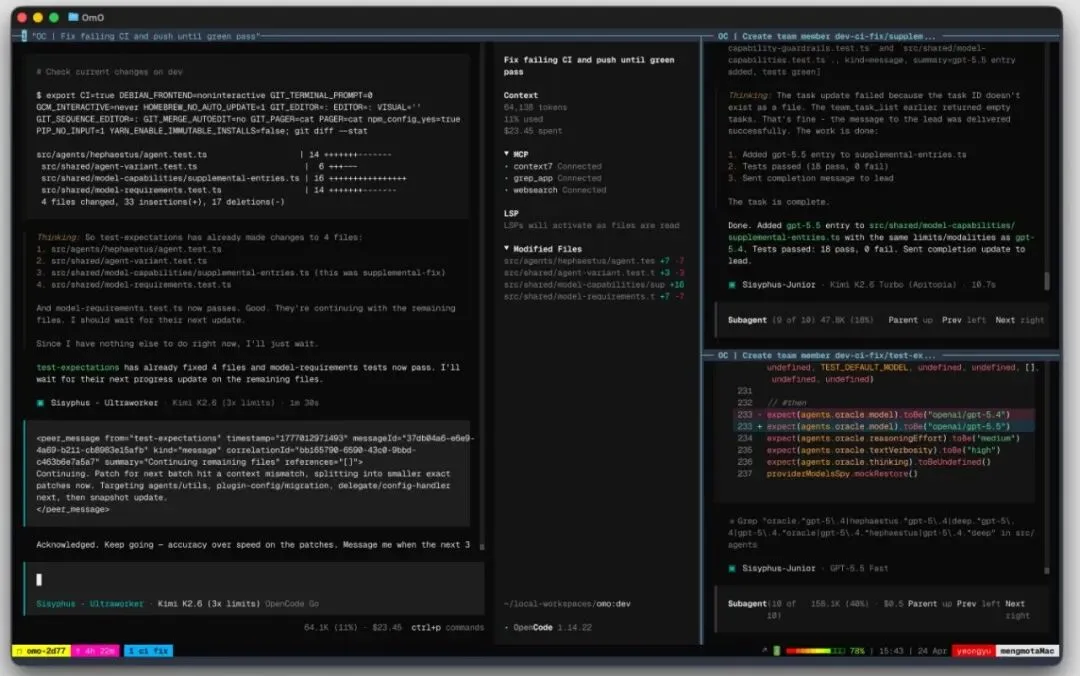This screenshot has width=1080, height=676.
Task: Focus pane titled 'Create team member dev-ci-fix/test-ex...'
Action: pyautogui.click(x=827, y=356)
